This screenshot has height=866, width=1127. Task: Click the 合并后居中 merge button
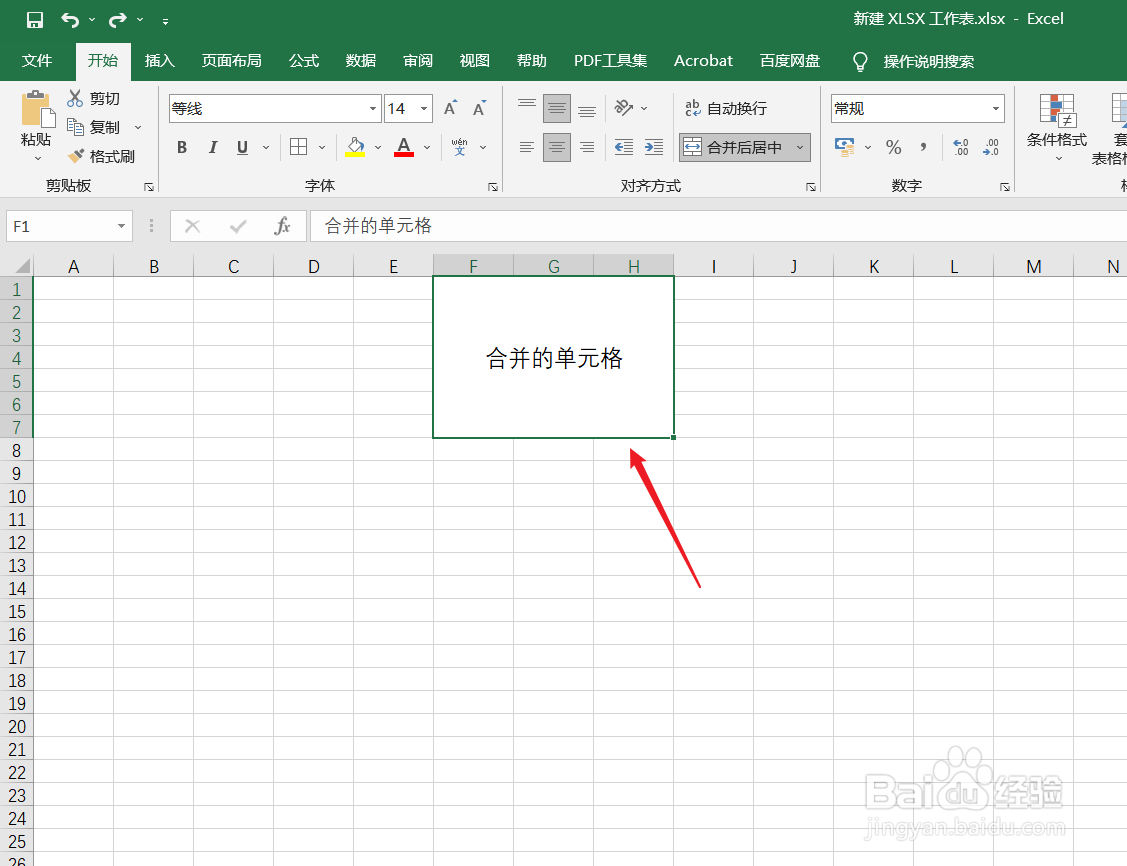[733, 147]
